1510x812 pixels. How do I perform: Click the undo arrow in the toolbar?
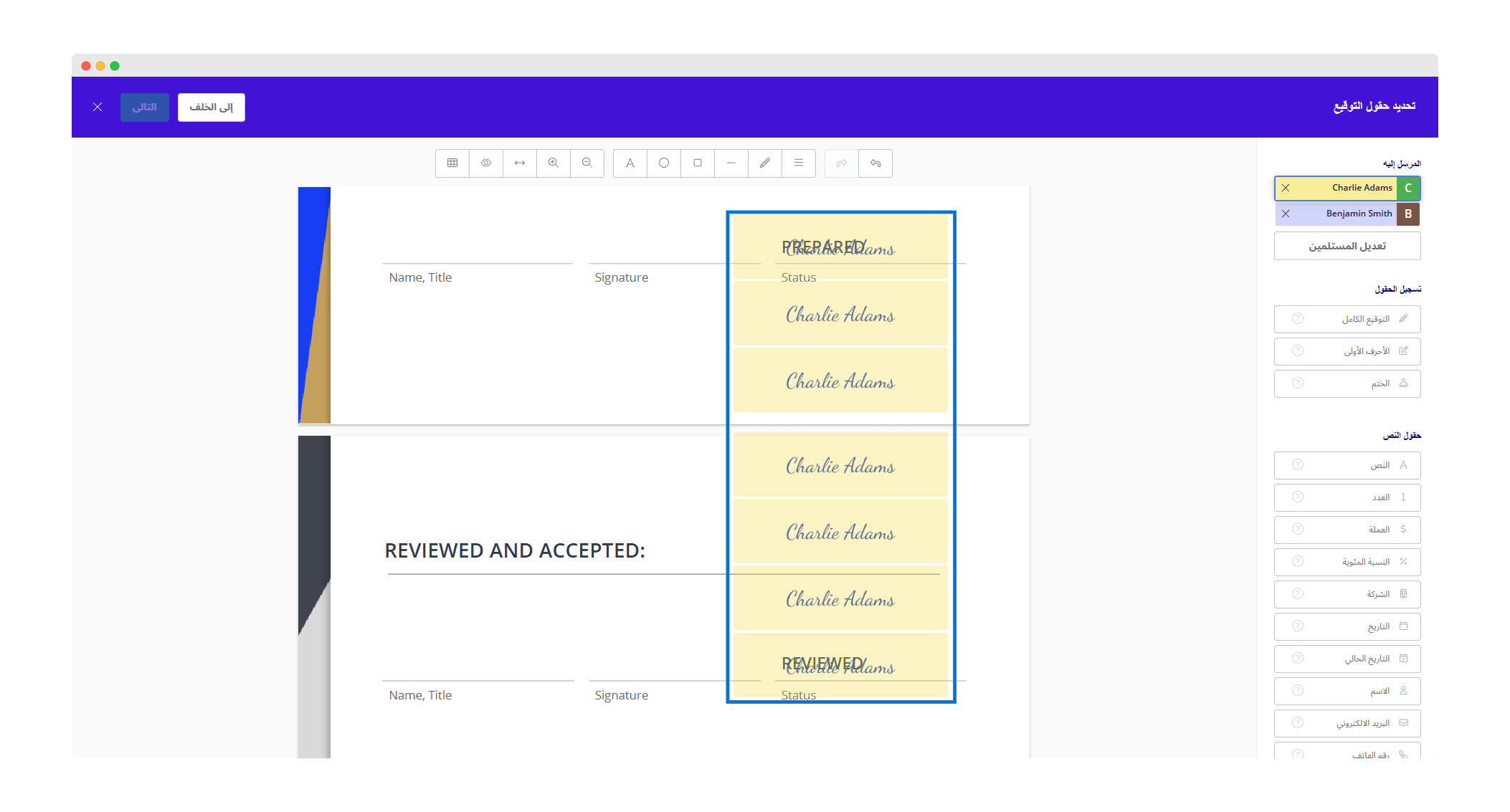[x=875, y=163]
